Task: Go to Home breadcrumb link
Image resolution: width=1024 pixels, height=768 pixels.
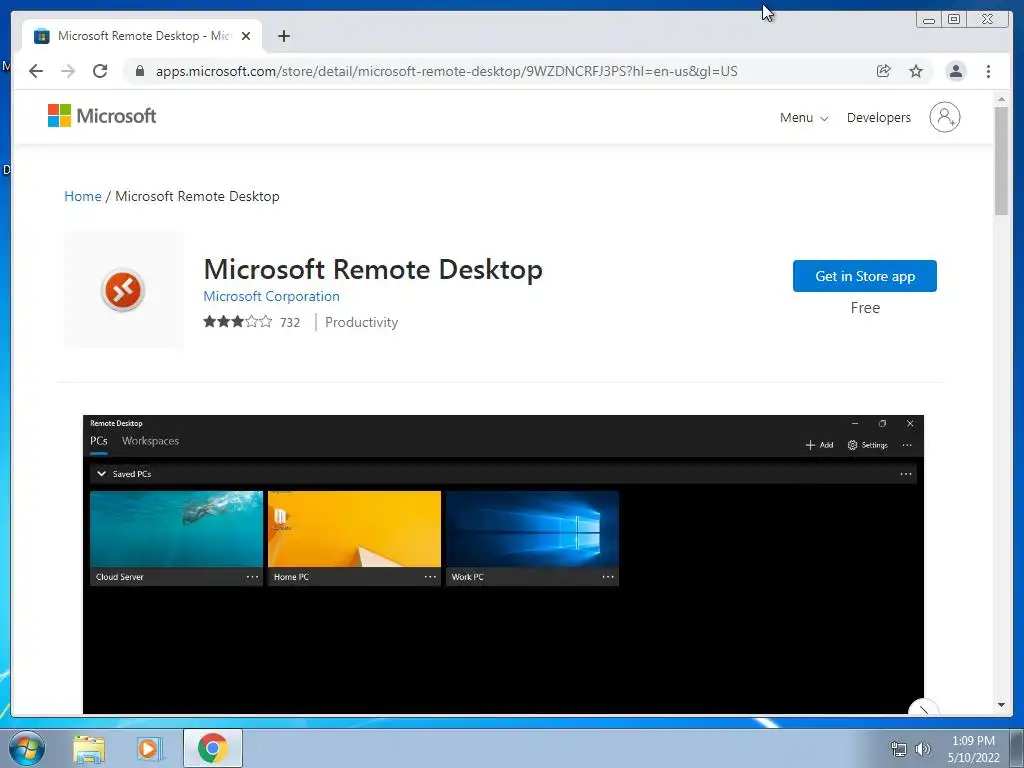Action: (x=83, y=196)
